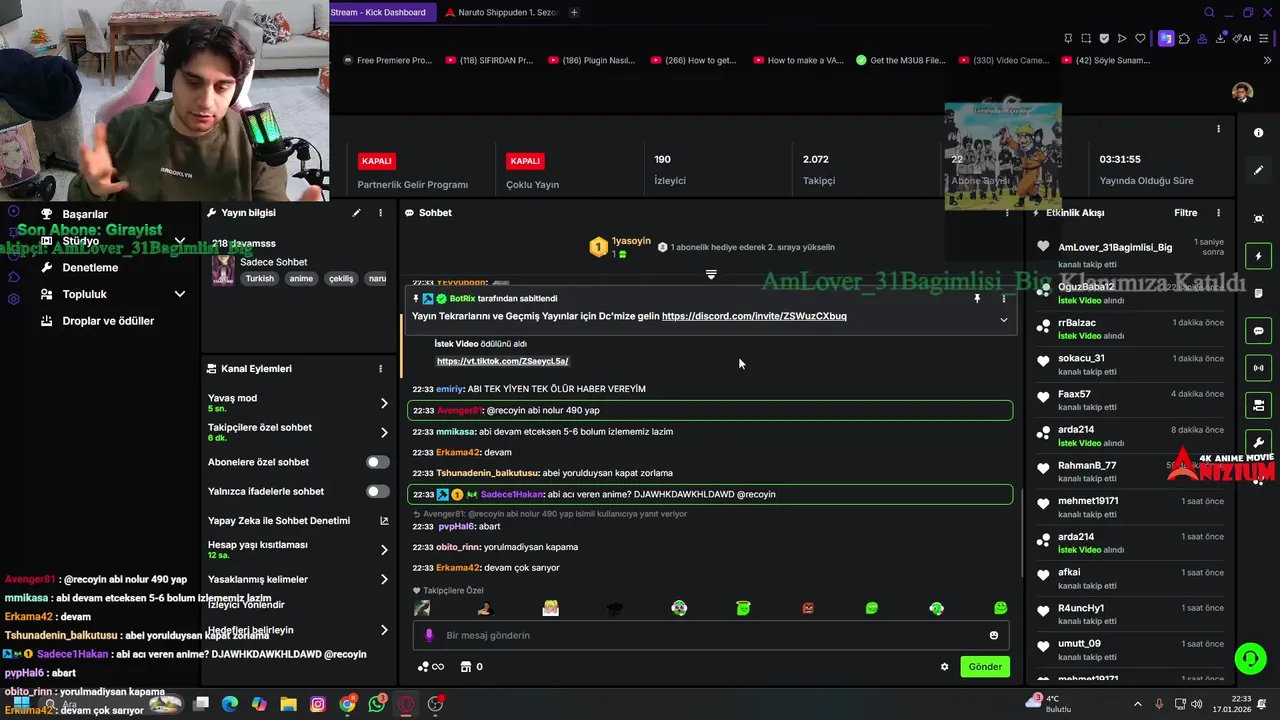1280x720 pixels.
Task: Click the green support headset bubble
Action: coord(1250,658)
